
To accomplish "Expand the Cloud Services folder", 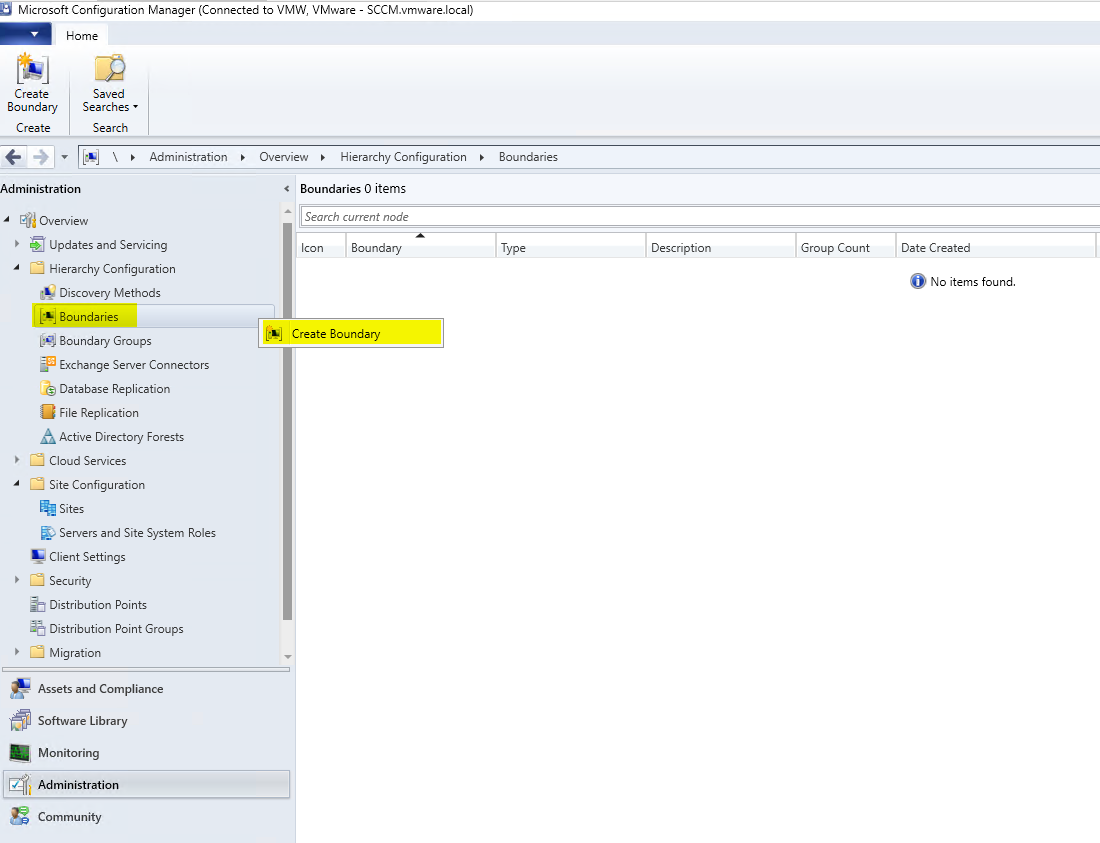I will [17, 461].
